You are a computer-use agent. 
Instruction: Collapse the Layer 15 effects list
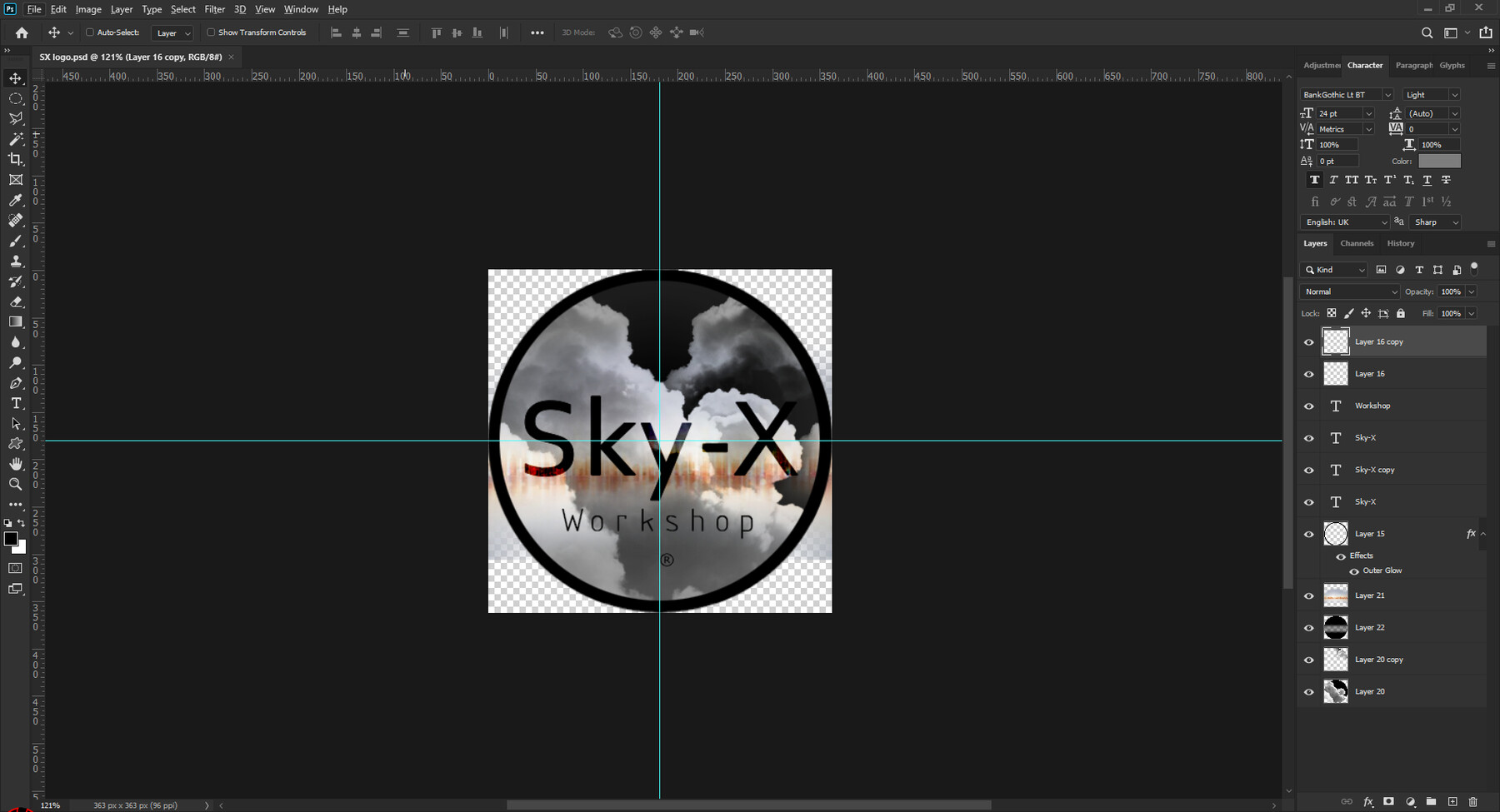point(1482,534)
